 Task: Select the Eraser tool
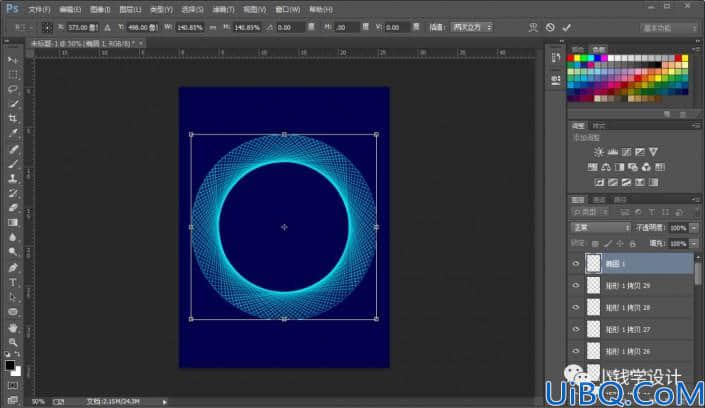coord(13,208)
